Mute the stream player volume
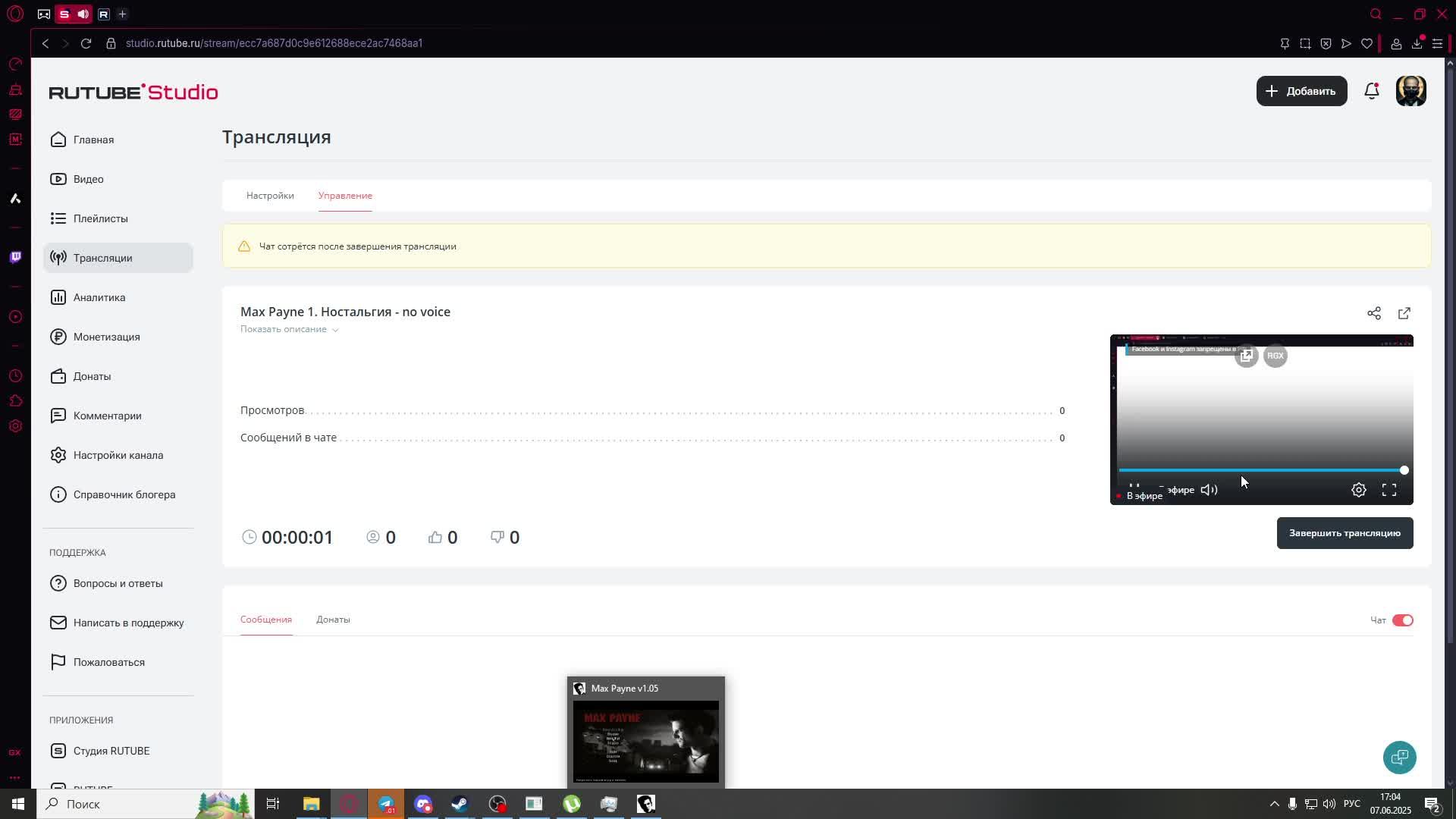The width and height of the screenshot is (1456, 819). pos(1209,490)
